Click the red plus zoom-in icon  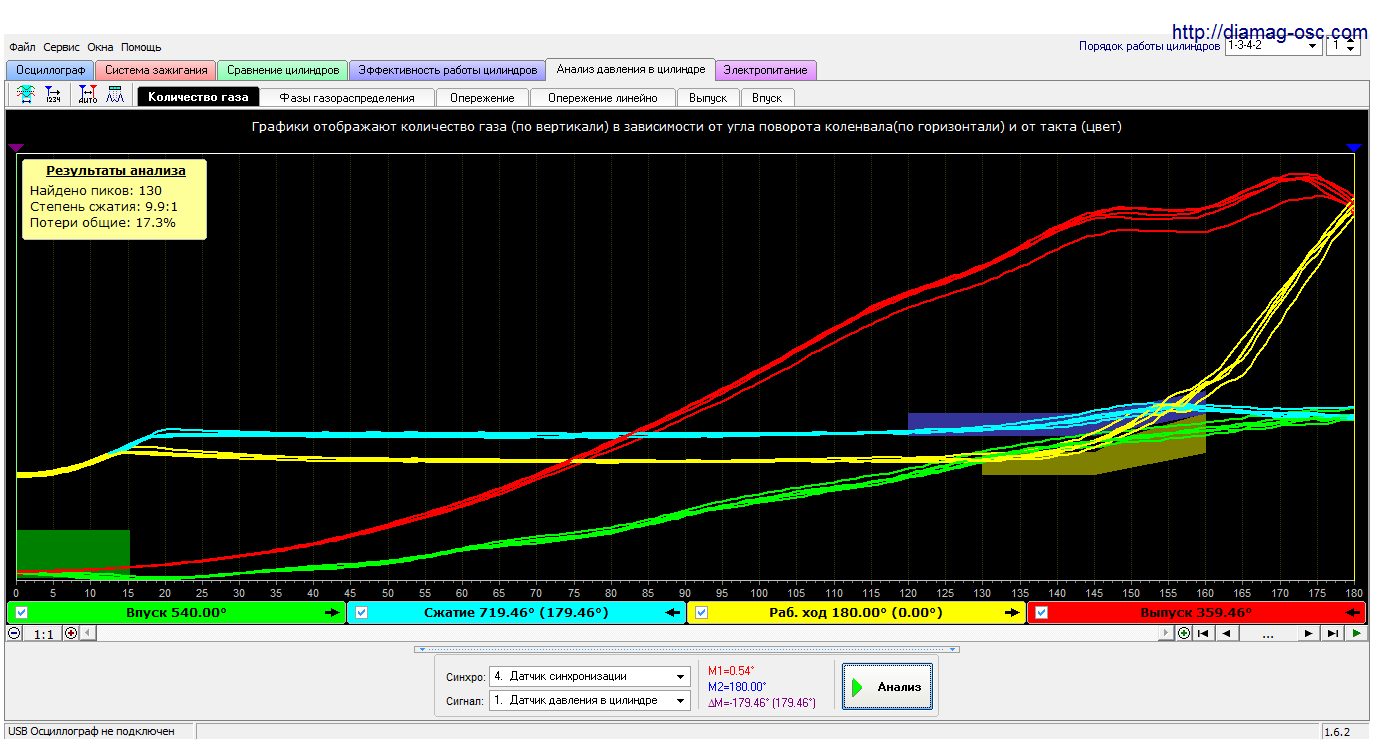click(x=71, y=633)
